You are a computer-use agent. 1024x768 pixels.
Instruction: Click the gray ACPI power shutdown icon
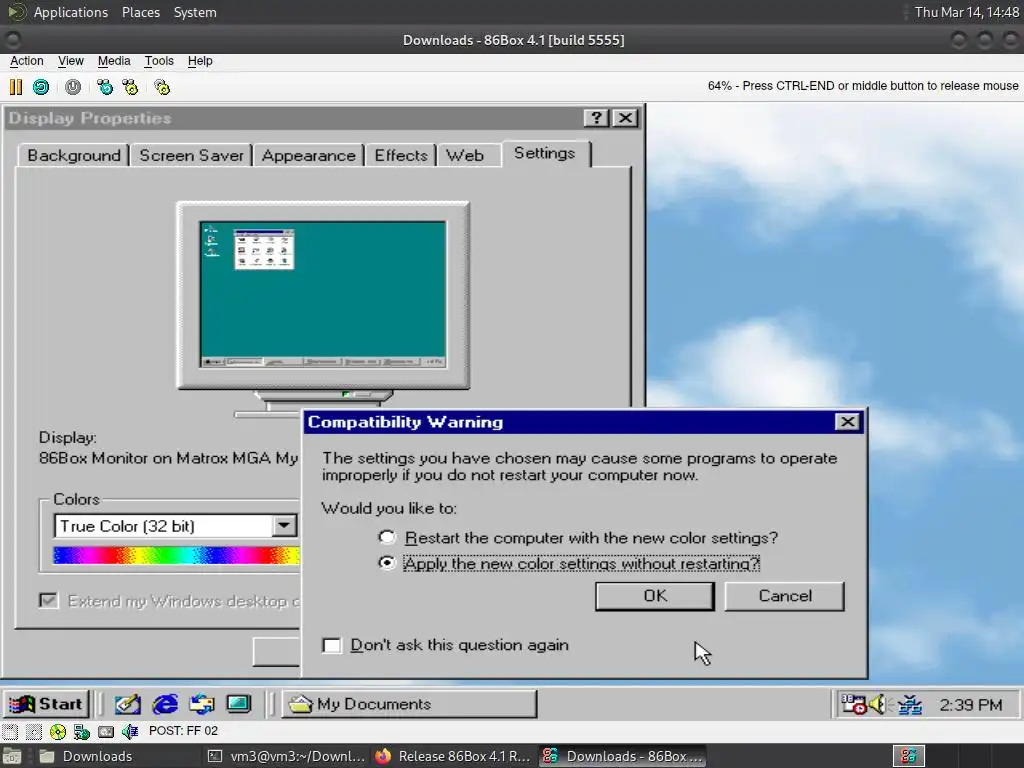pyautogui.click(x=73, y=87)
